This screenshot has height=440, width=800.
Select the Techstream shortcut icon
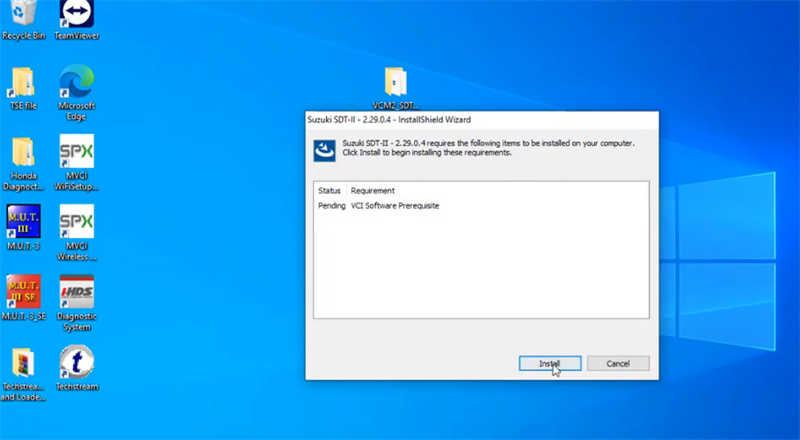(x=77, y=368)
